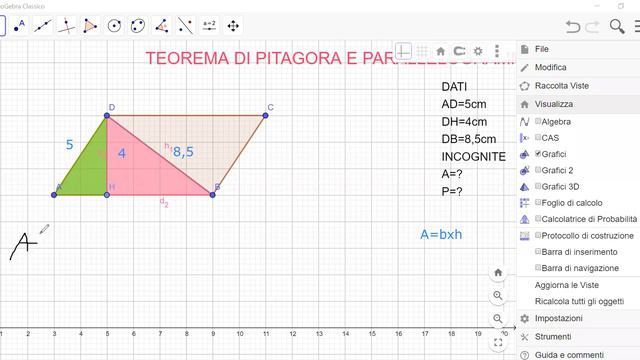The width and height of the screenshot is (640, 360).
Task: Uncheck the Grafici view checkbox
Action: pyautogui.click(x=538, y=153)
